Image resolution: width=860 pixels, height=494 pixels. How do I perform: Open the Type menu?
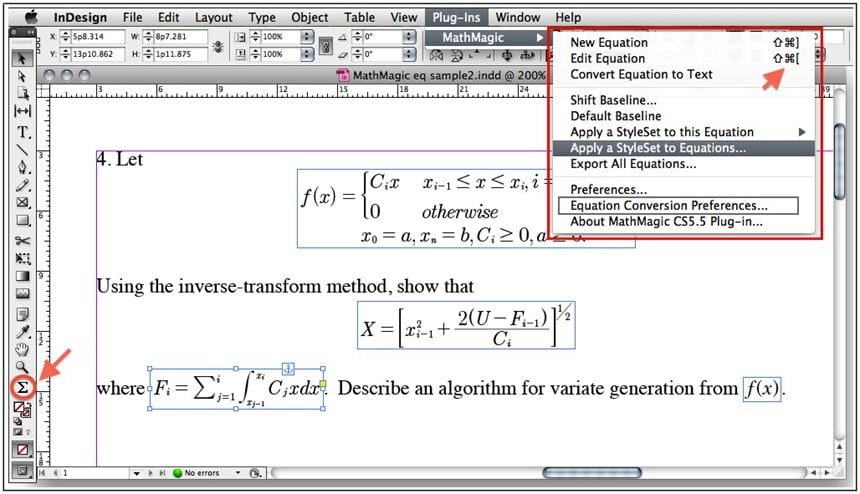(262, 18)
